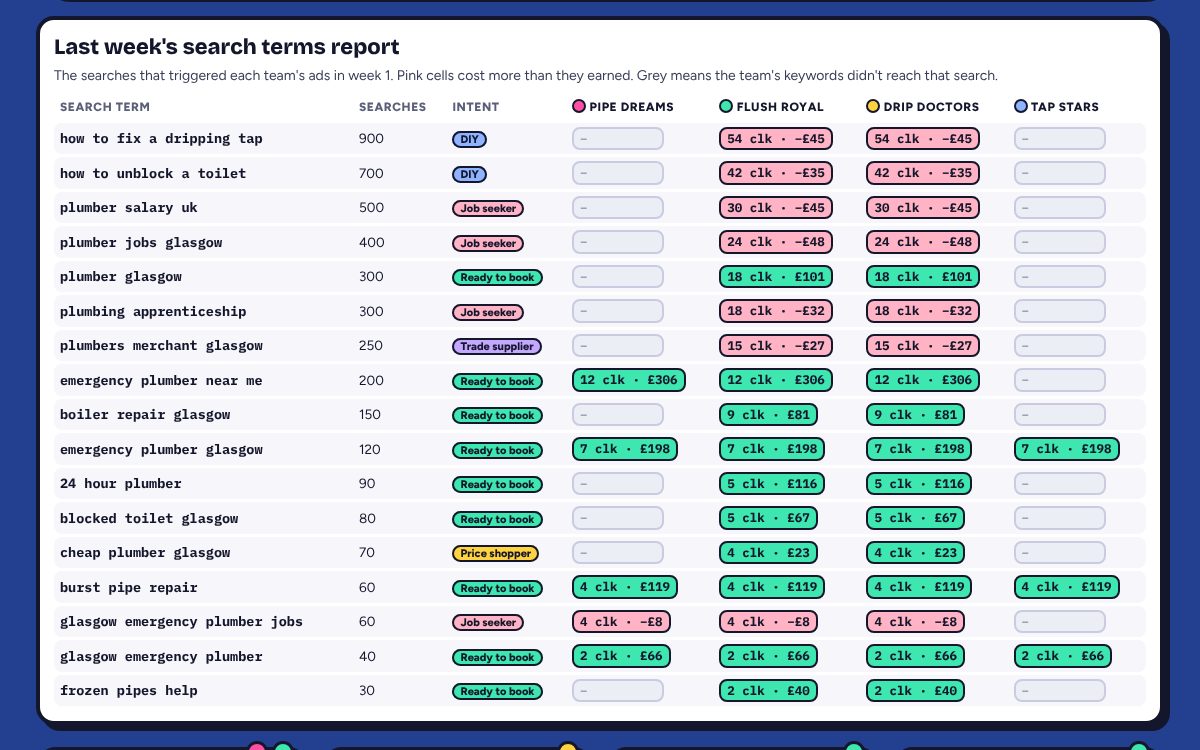The height and width of the screenshot is (750, 1200).
Task: Select 'glasgow emergency plumber' search term
Action: click(161, 657)
